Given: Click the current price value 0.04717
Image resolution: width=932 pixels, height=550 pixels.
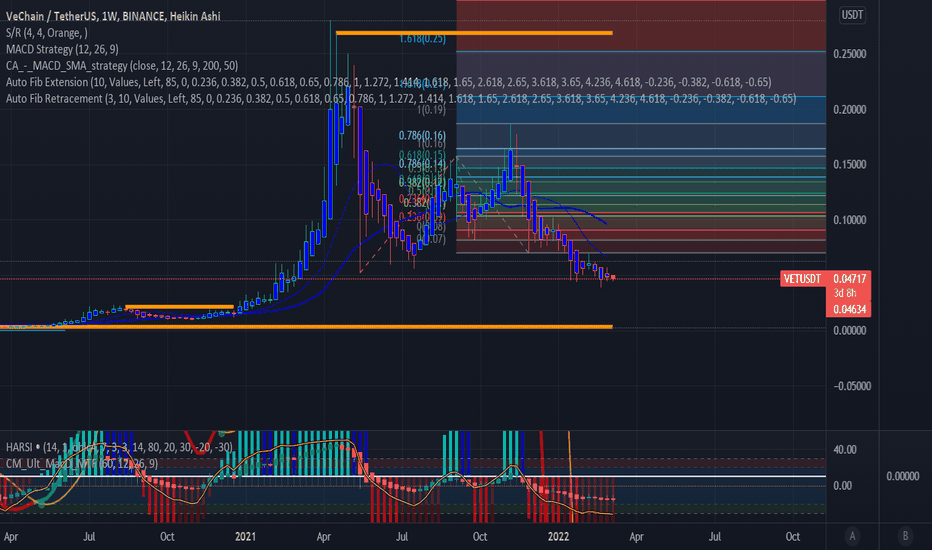Looking at the screenshot, I should [x=849, y=278].
